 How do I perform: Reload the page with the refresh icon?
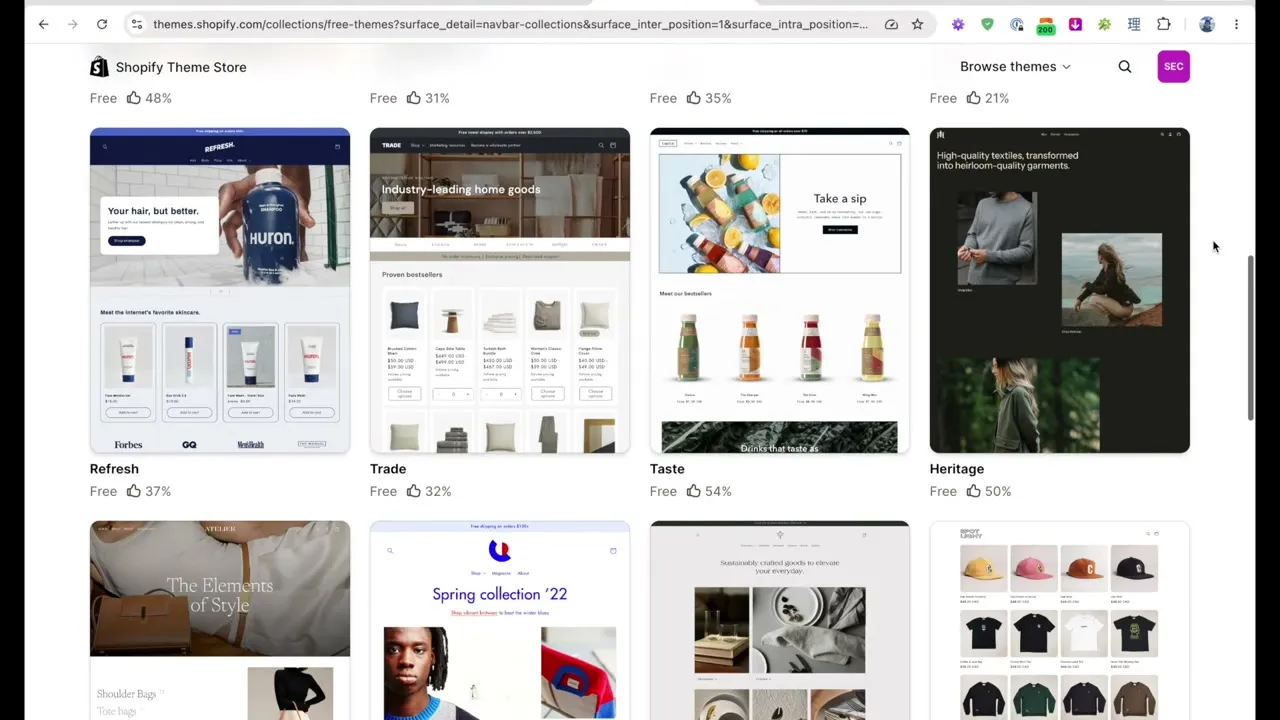click(102, 24)
